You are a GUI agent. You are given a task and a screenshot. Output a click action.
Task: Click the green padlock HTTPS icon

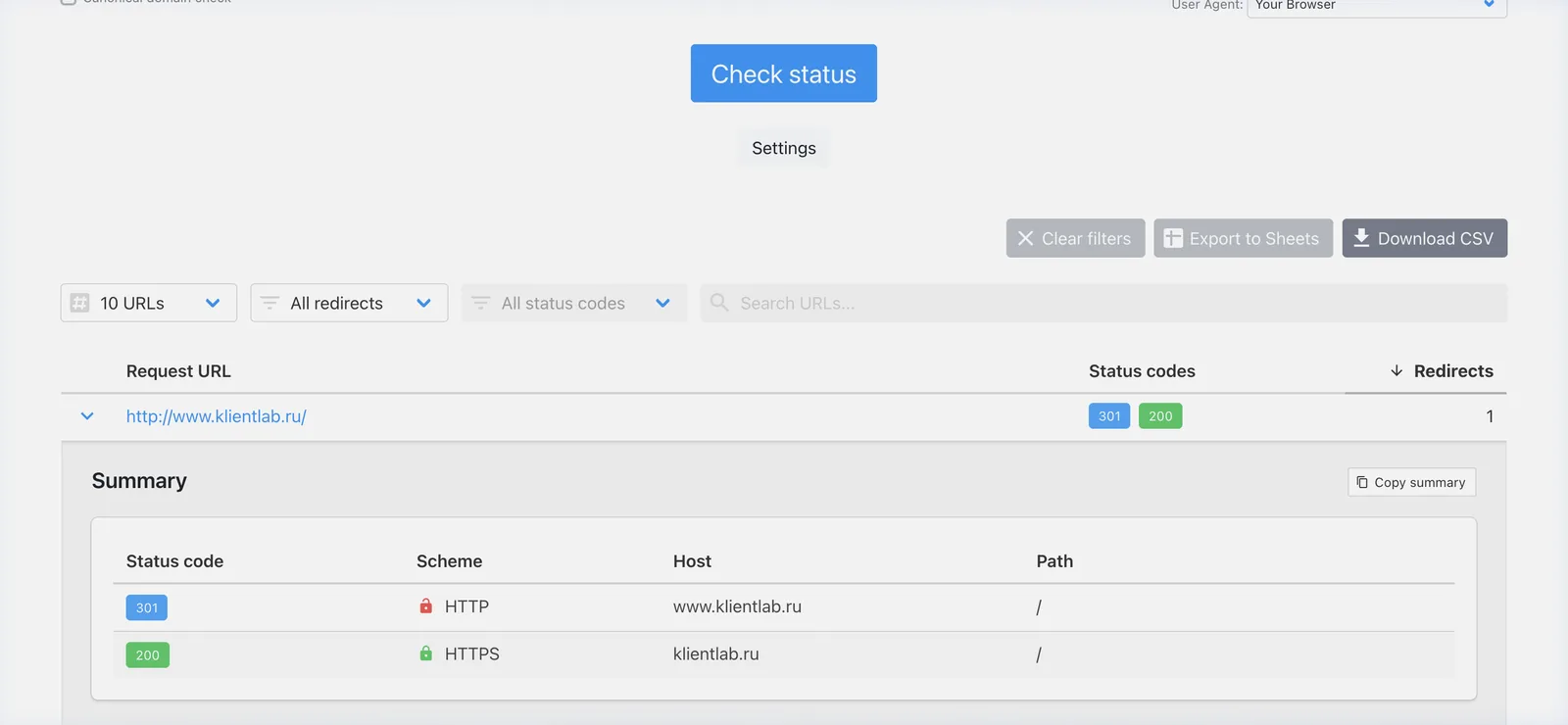click(x=426, y=652)
